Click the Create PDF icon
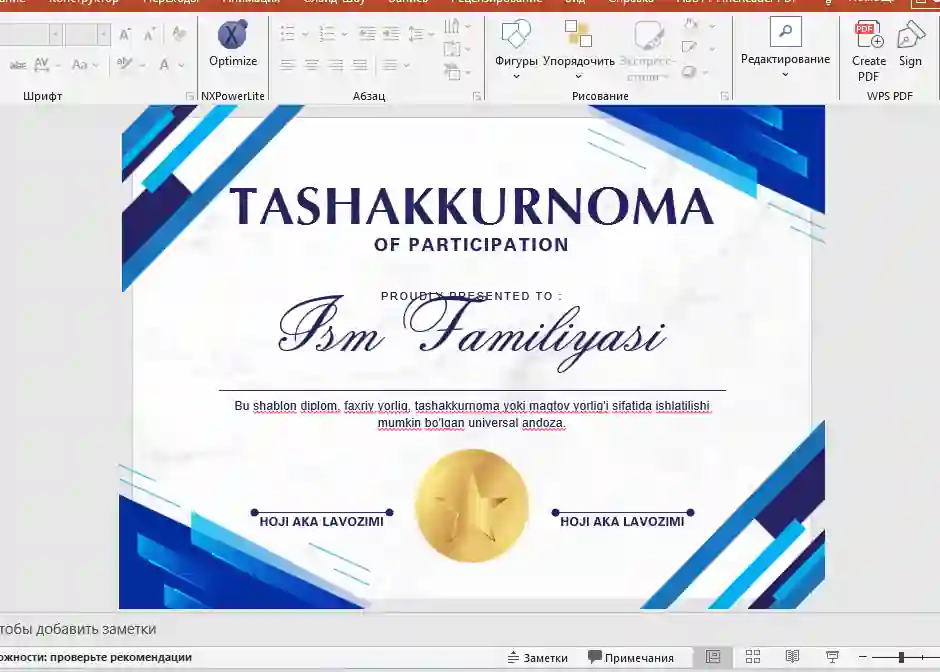This screenshot has height=672, width=940. 869,35
